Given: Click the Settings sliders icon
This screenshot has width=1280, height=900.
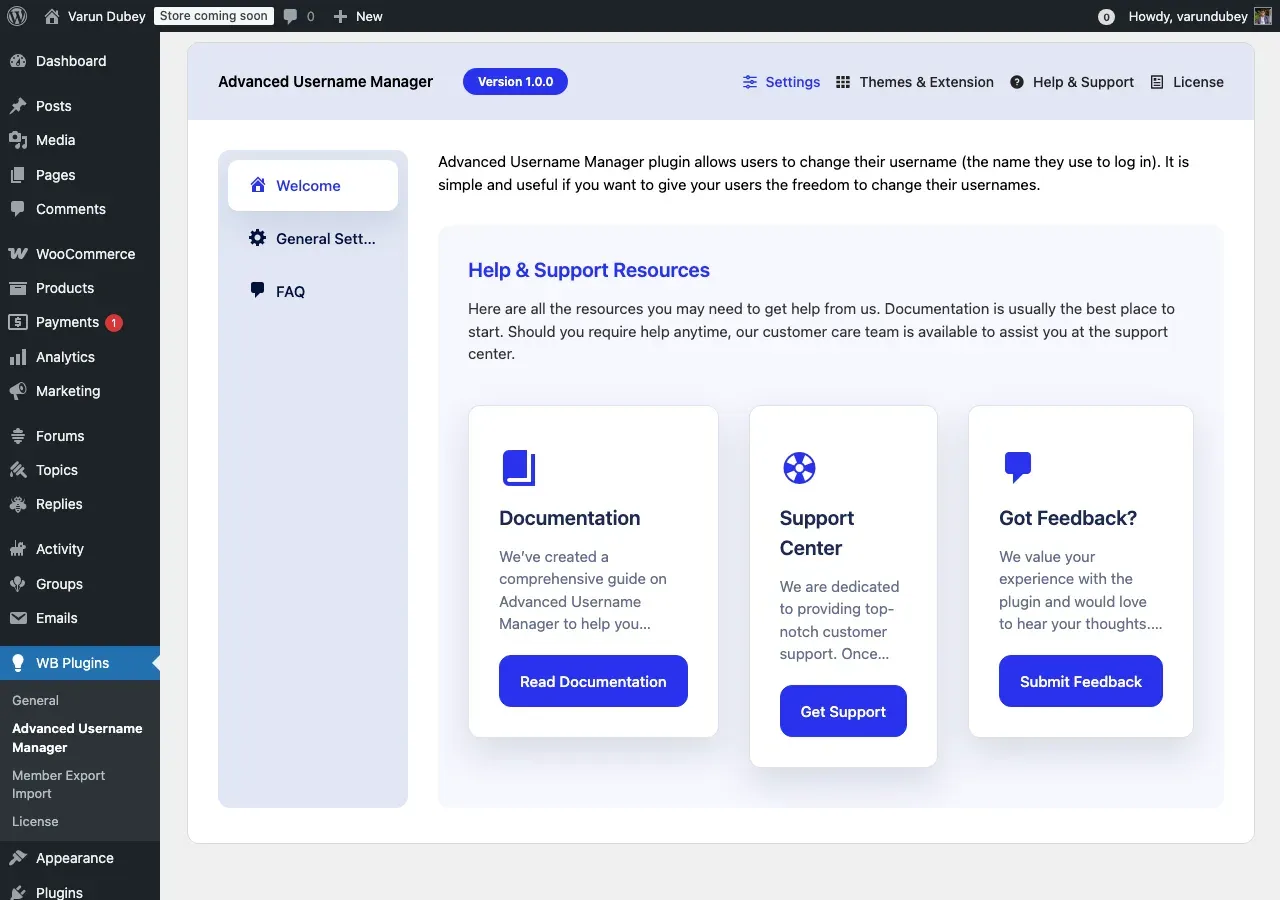Looking at the screenshot, I should coord(750,82).
